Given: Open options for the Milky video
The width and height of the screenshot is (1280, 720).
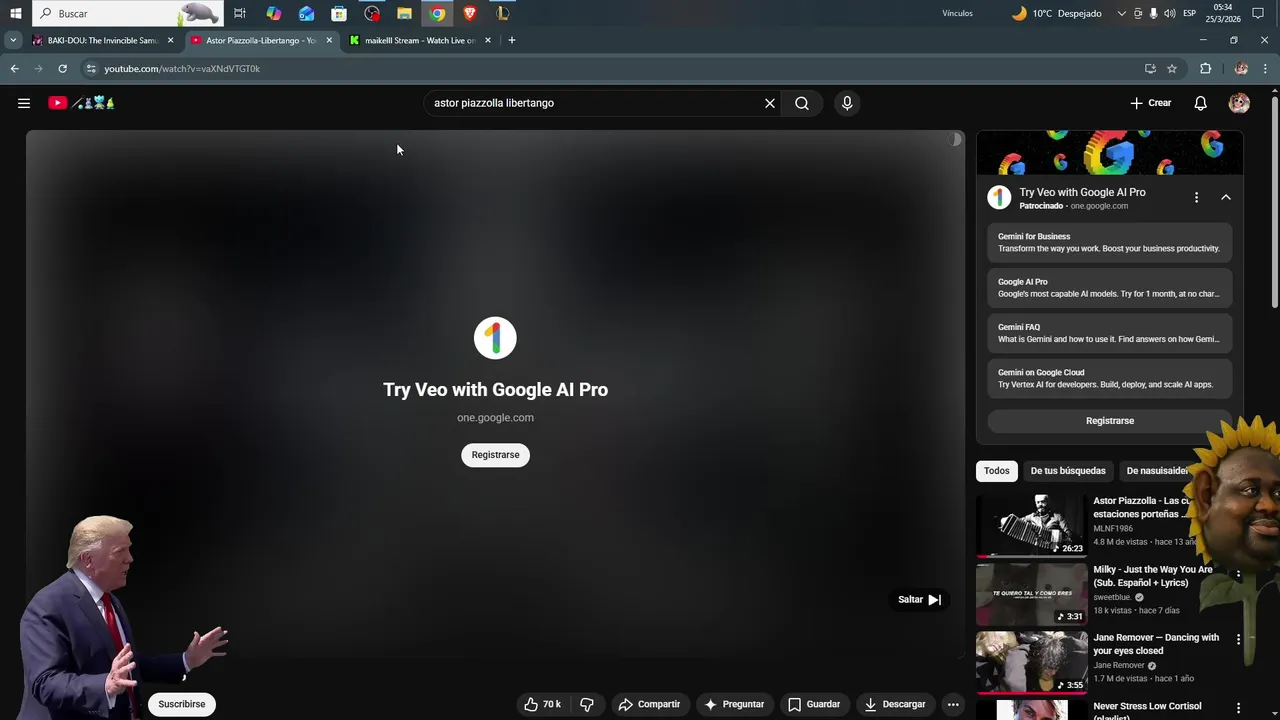Looking at the screenshot, I should pyautogui.click(x=1238, y=575).
